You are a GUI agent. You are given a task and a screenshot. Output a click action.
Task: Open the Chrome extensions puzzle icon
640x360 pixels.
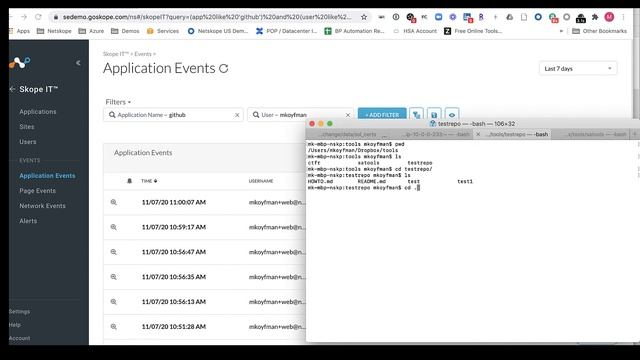tap(595, 17)
